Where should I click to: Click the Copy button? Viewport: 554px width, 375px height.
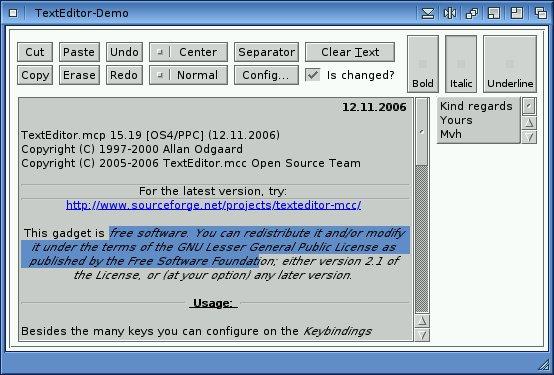[35, 75]
